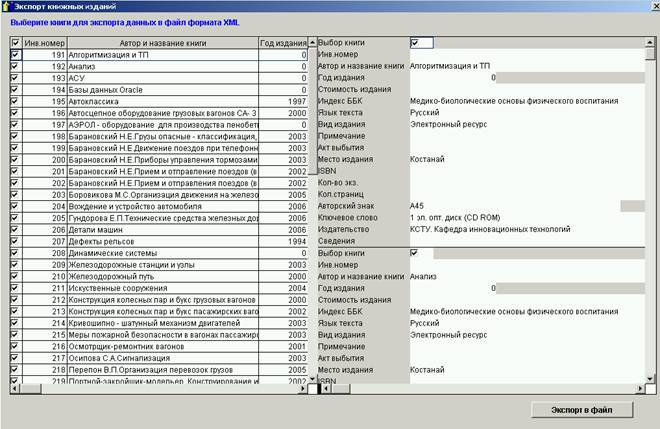This screenshot has width=660, height=429.
Task: Toggle checkbox for row 216 Осмотрщик-ремонтник вагонов
Action: pos(16,346)
